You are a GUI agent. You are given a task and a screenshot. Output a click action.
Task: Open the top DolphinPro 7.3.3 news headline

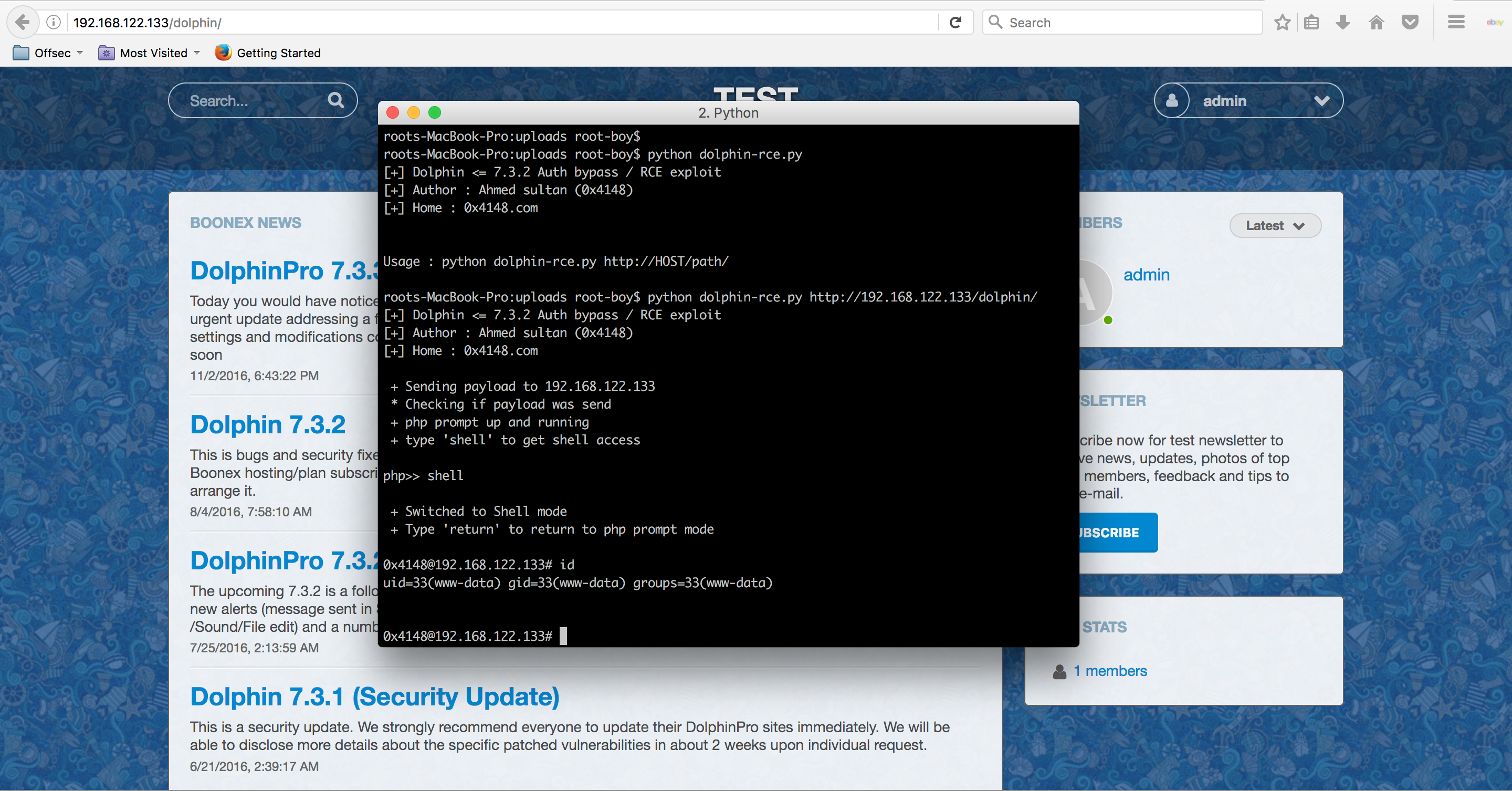click(x=284, y=270)
